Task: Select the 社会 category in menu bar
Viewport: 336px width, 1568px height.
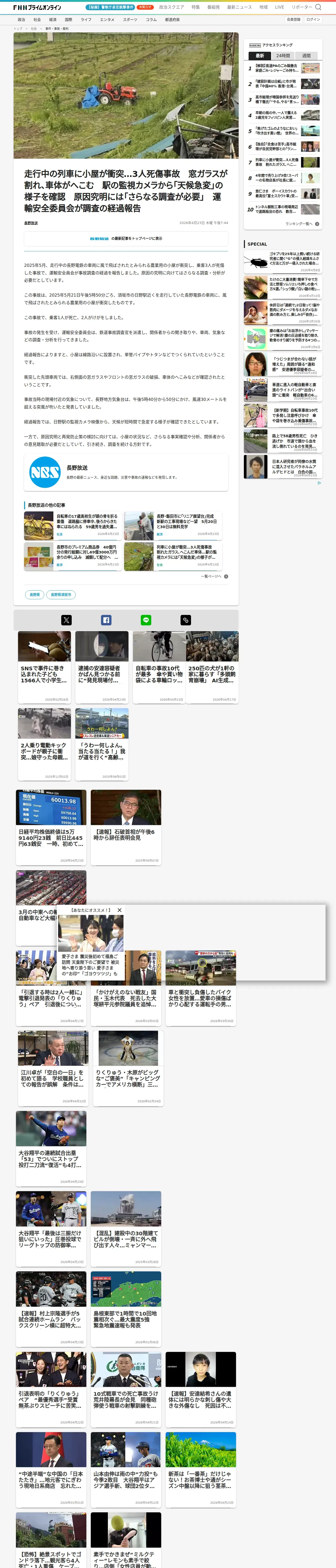Action: click(x=37, y=20)
